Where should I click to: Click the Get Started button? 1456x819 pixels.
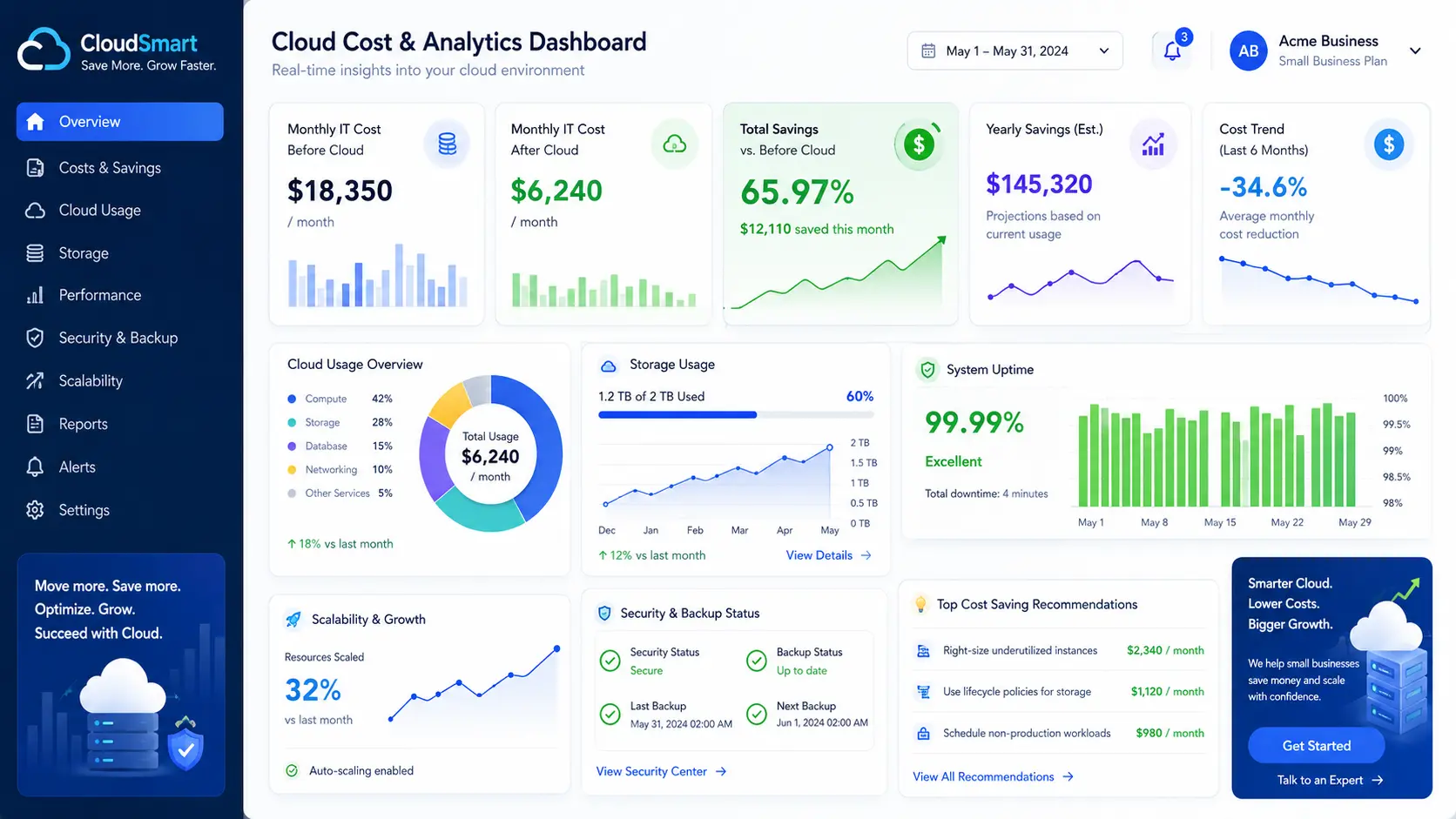click(1316, 746)
